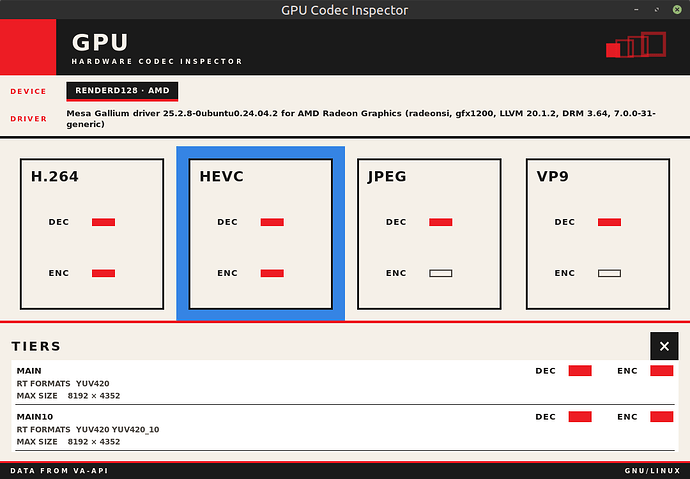The height and width of the screenshot is (479, 690).
Task: Click the HEVC ENC red indicator
Action: pyautogui.click(x=272, y=273)
